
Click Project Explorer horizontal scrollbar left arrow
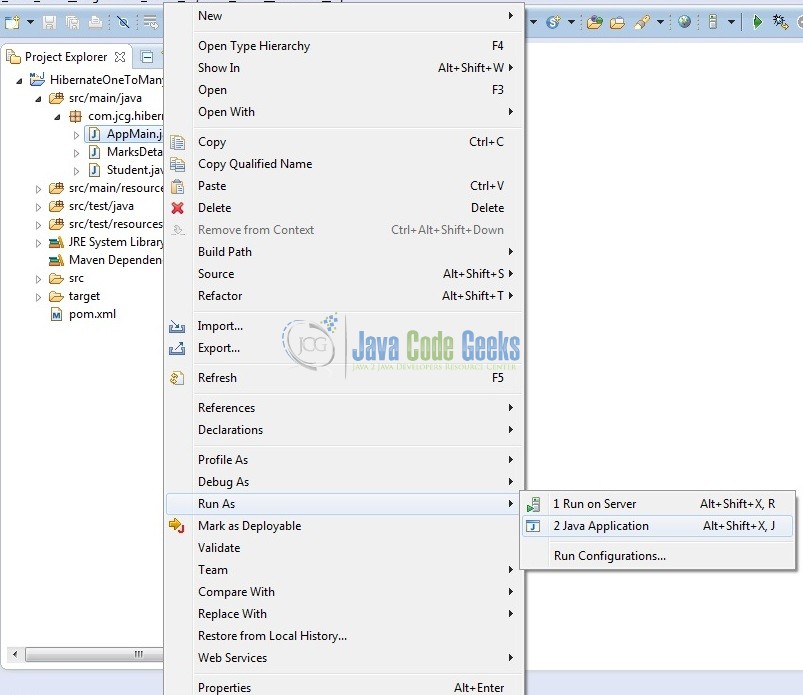(15, 654)
